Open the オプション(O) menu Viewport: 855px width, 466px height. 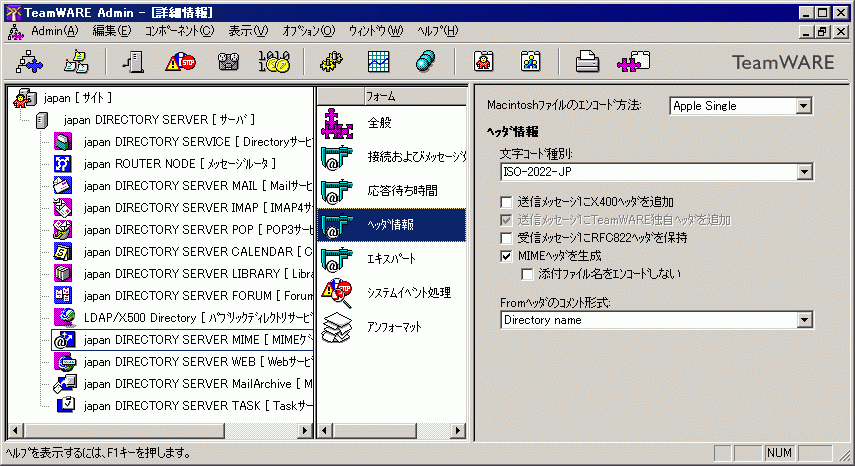tap(309, 31)
